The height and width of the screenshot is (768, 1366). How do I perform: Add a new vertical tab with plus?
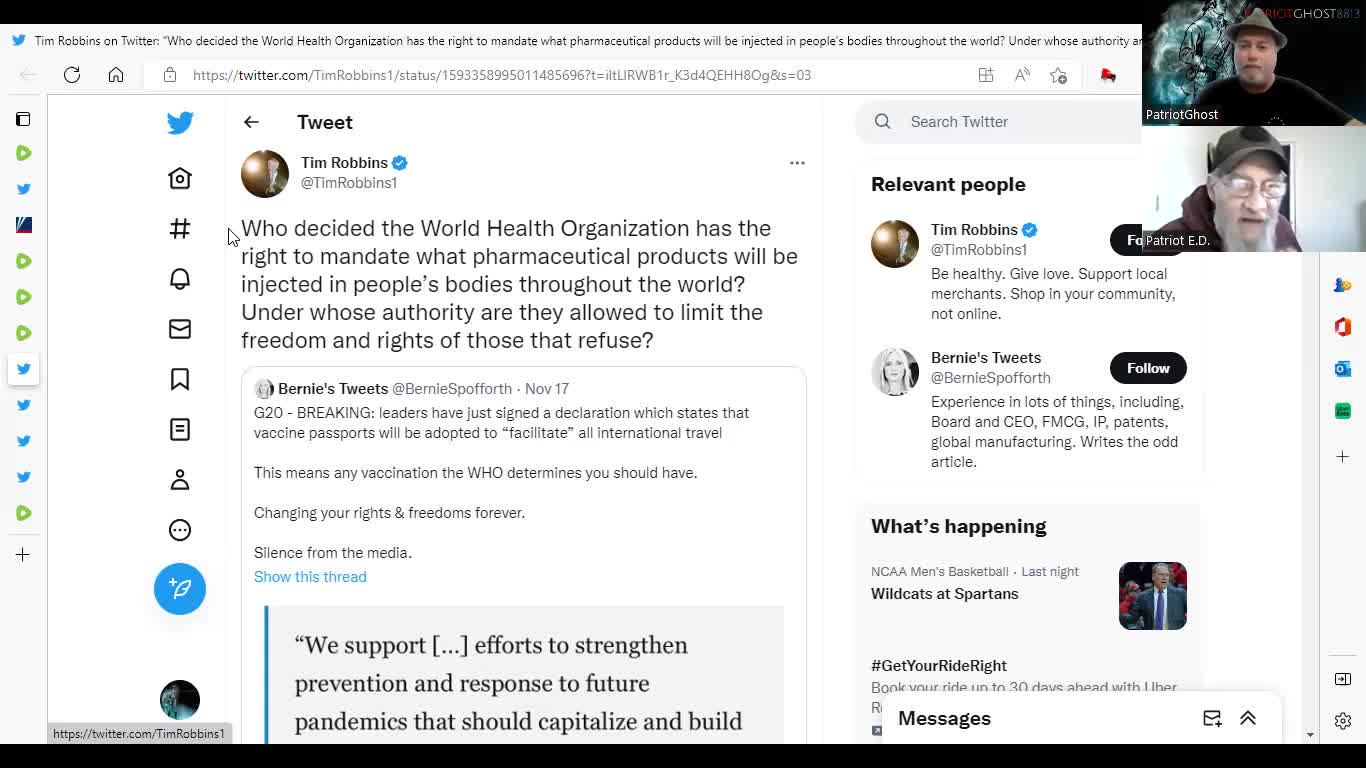pyautogui.click(x=23, y=555)
